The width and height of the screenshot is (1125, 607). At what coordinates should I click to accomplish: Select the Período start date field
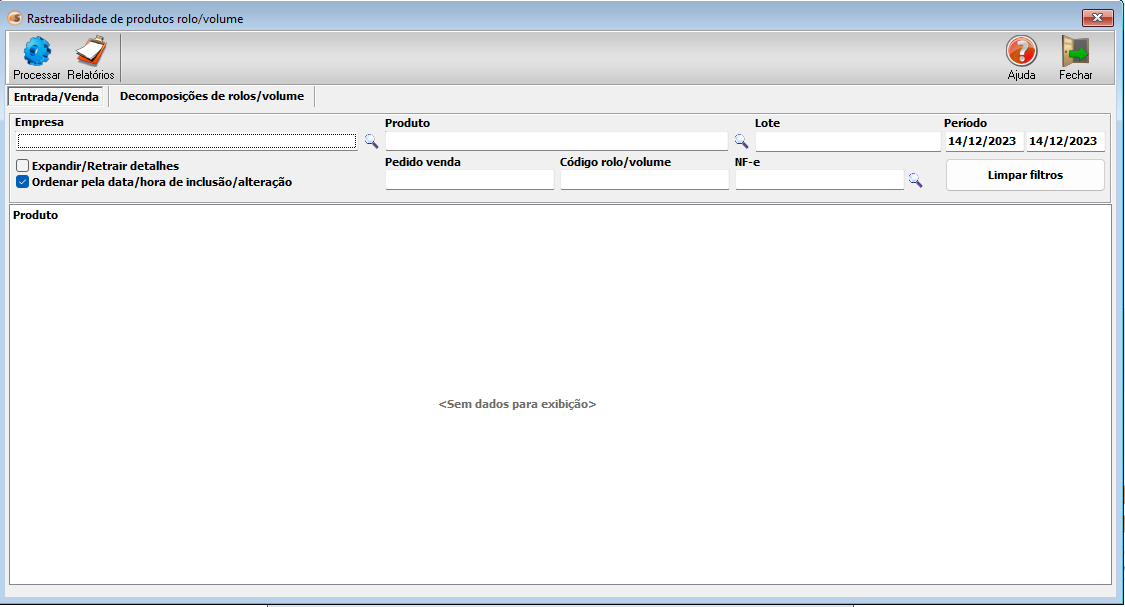983,141
